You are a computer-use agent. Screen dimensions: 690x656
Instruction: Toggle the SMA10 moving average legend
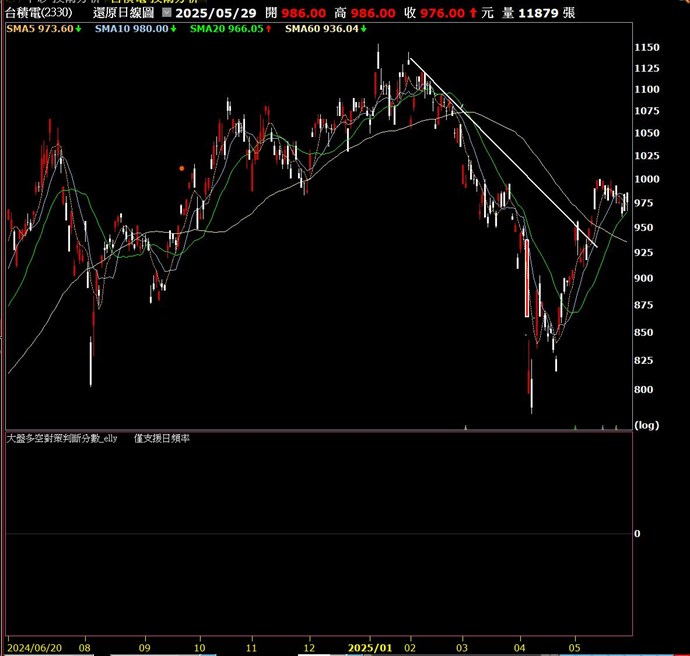coord(134,29)
